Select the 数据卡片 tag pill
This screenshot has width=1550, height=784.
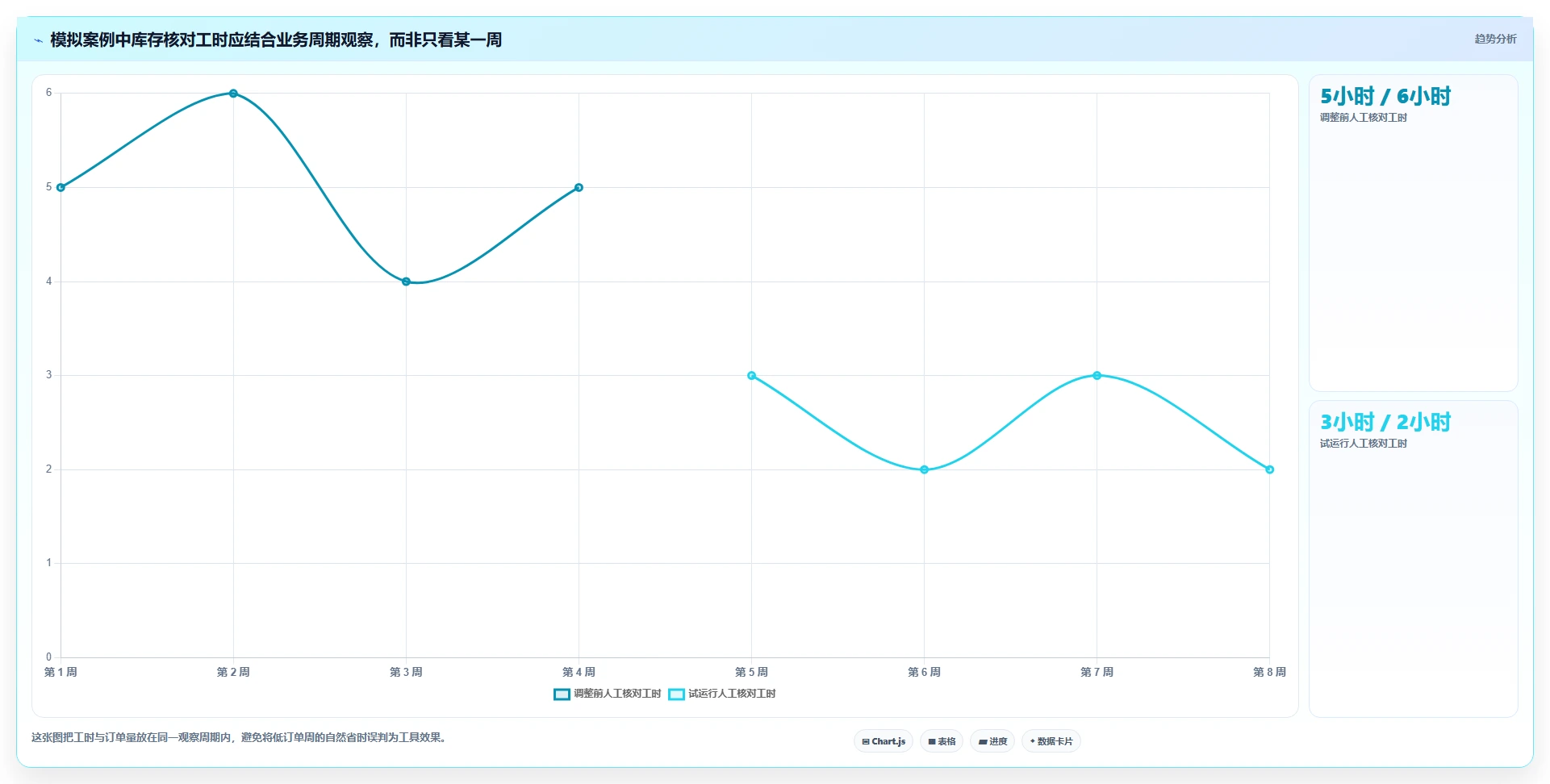[x=1051, y=741]
